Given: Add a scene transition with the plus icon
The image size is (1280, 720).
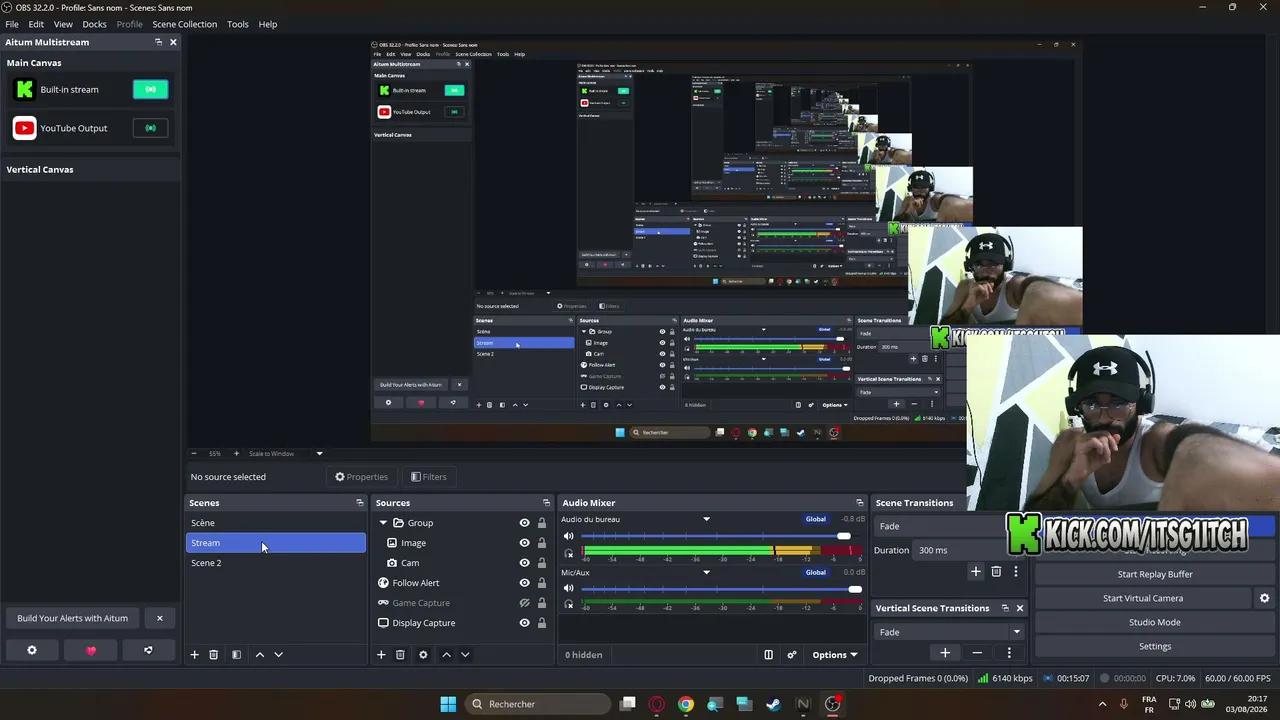Looking at the screenshot, I should tap(976, 572).
